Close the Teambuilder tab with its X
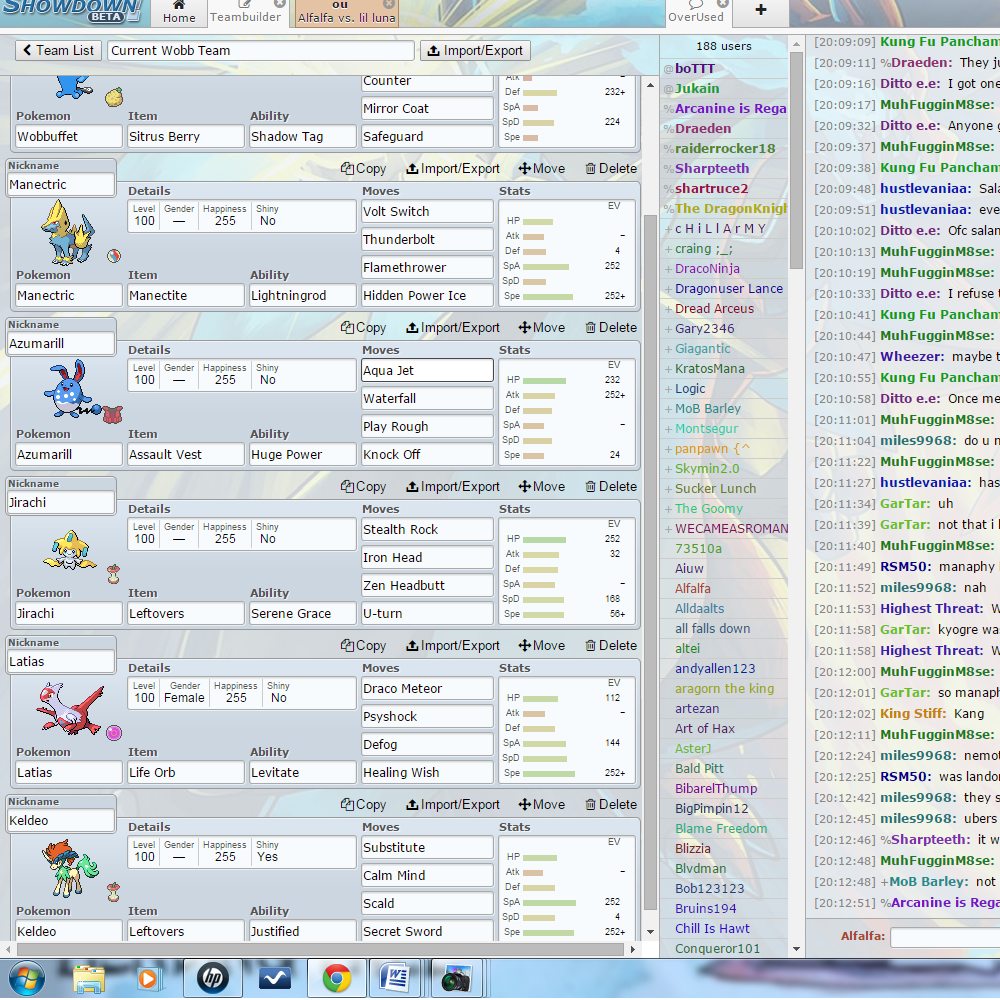The image size is (1000, 1000). click(279, 4)
